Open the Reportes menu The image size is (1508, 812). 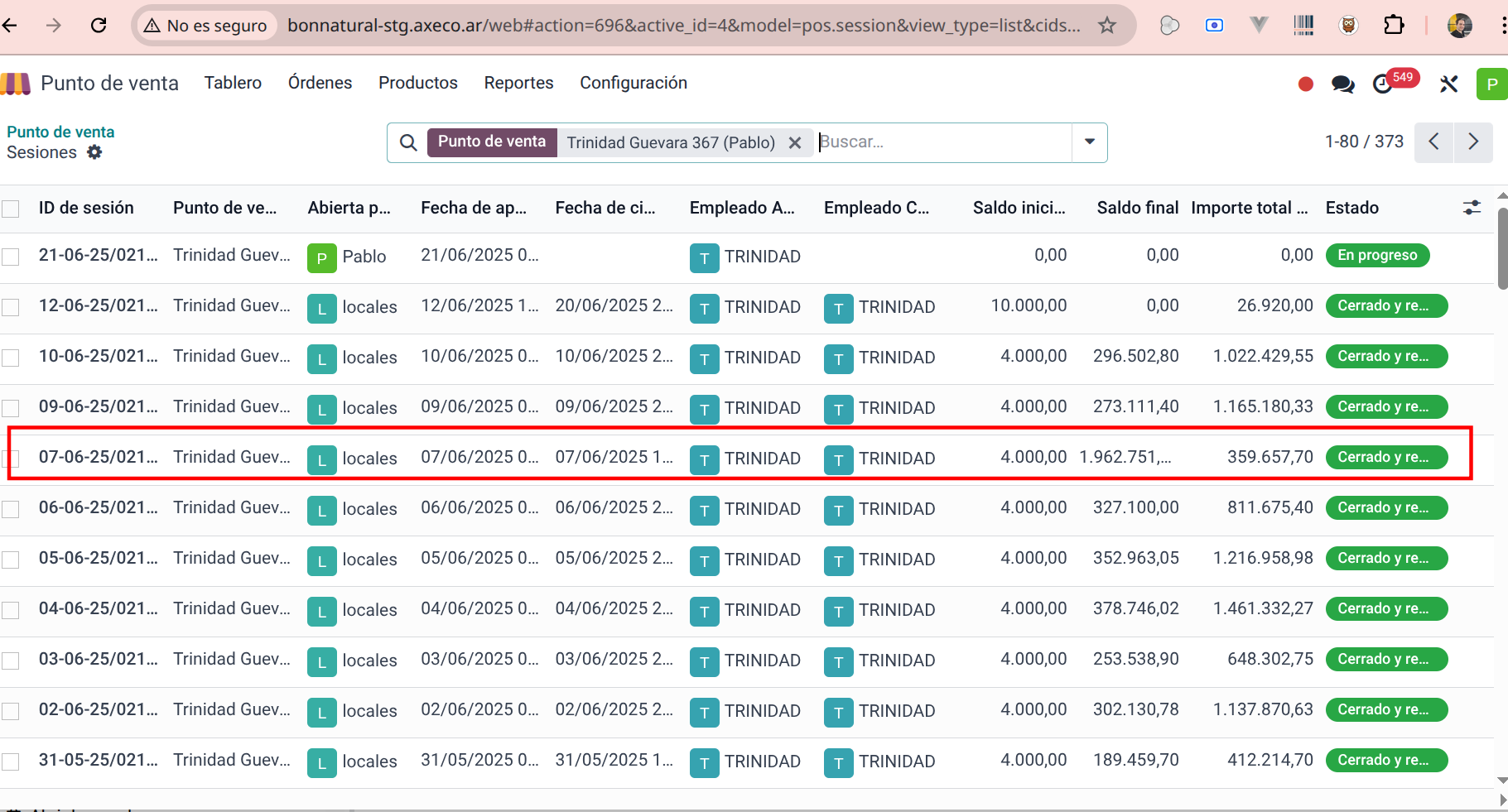pos(518,83)
